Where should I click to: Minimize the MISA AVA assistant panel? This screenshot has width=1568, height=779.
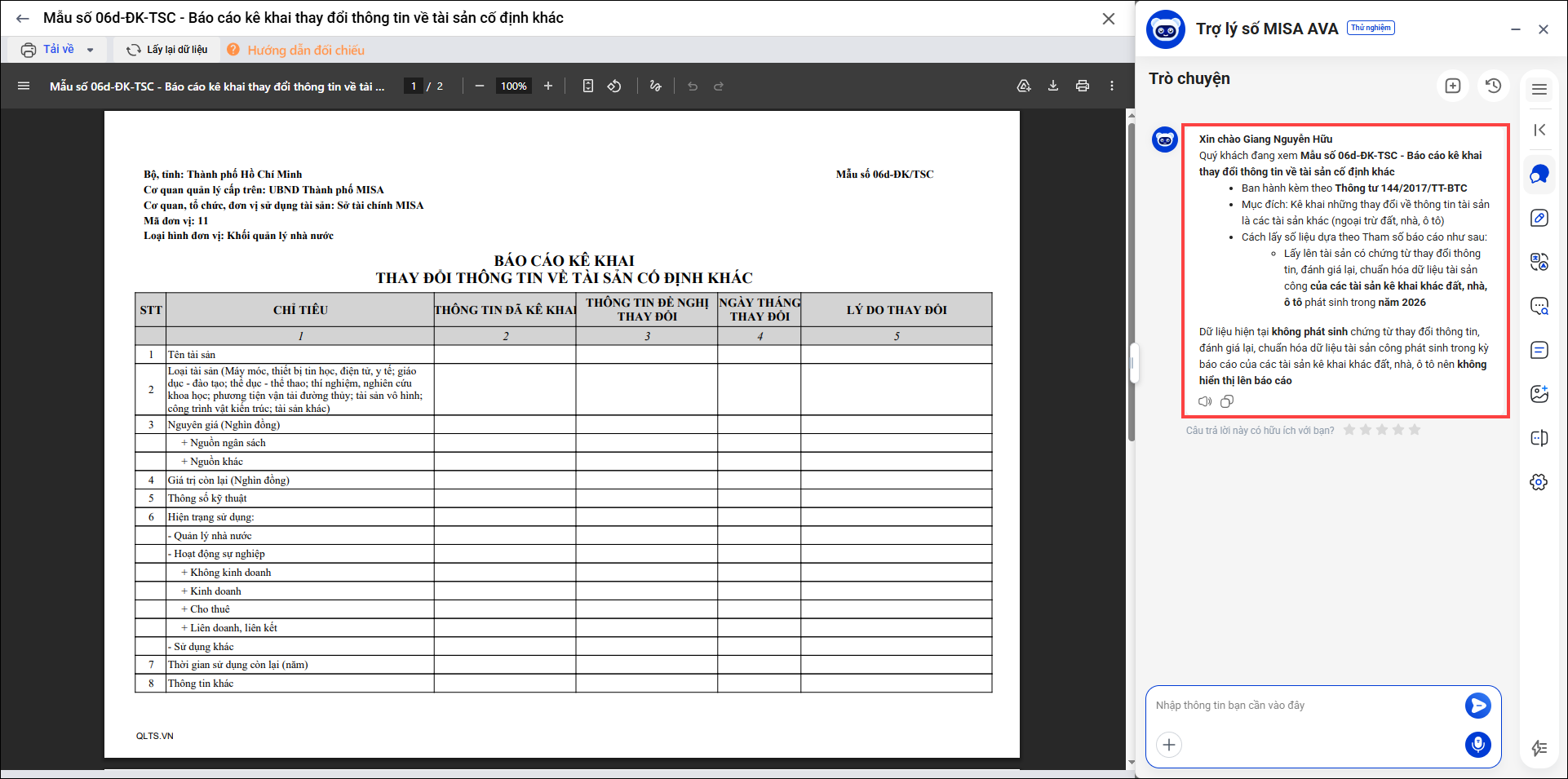pyautogui.click(x=1516, y=29)
